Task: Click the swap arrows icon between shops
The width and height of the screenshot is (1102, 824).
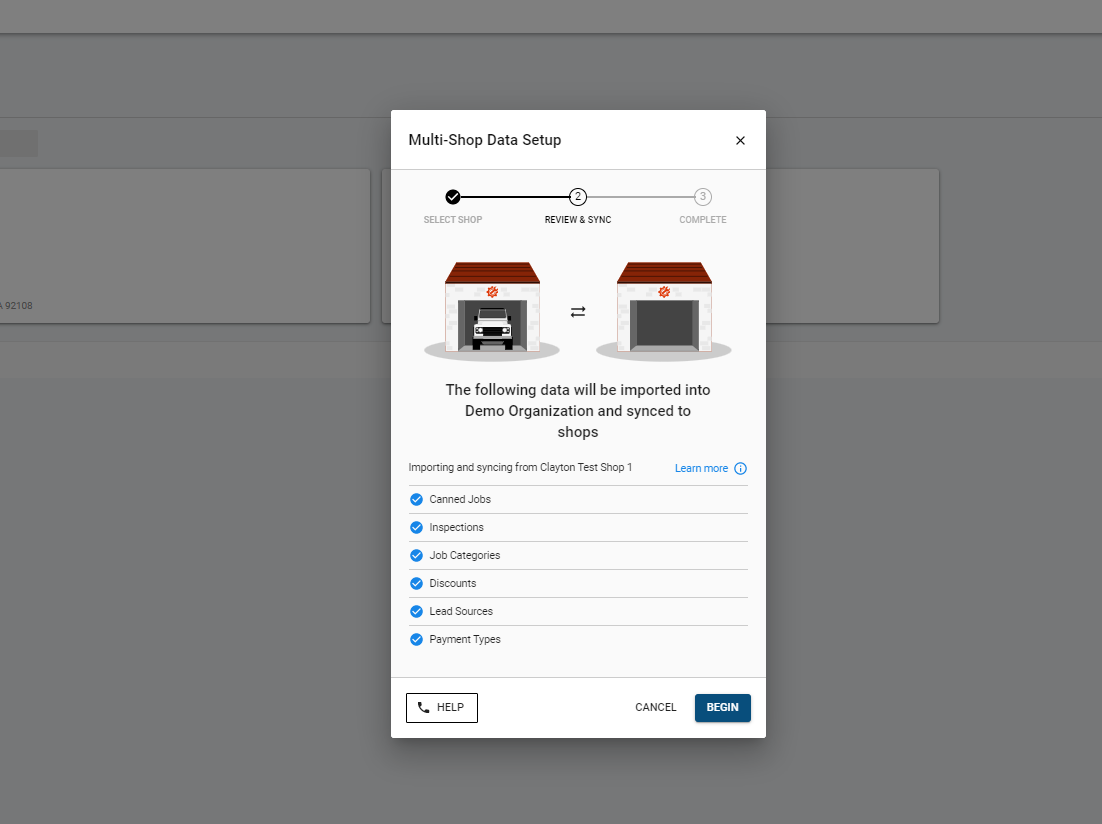Action: point(578,311)
